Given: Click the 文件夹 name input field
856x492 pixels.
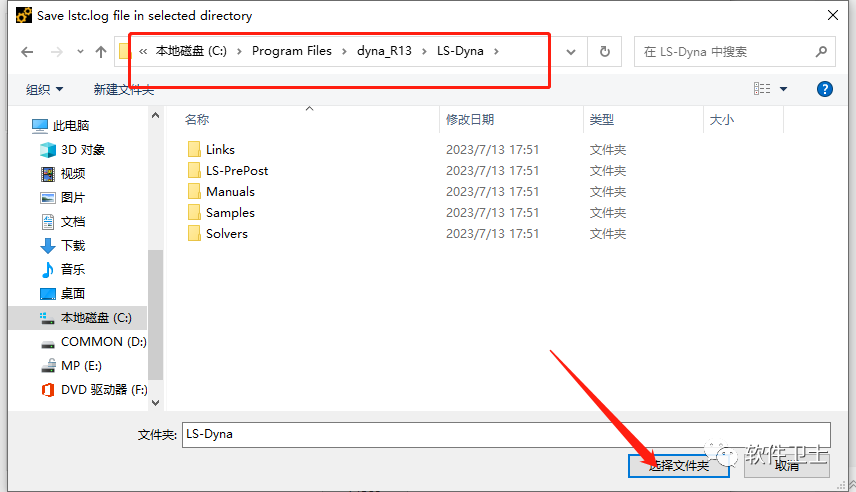Looking at the screenshot, I should (506, 435).
